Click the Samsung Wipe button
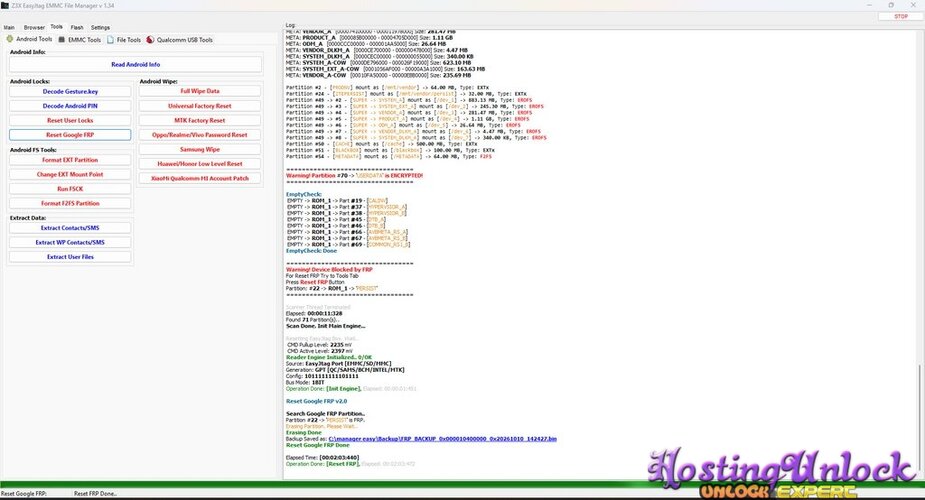Viewport: 925px width, 500px height. click(200, 150)
